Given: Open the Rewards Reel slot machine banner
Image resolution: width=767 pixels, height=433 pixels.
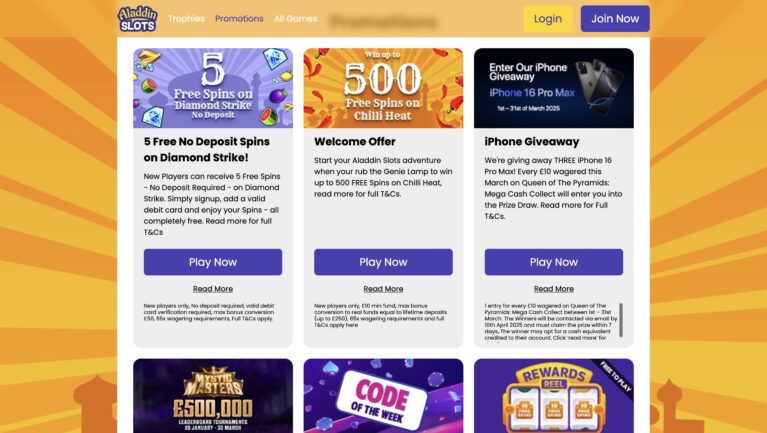Looking at the screenshot, I should pos(554,396).
